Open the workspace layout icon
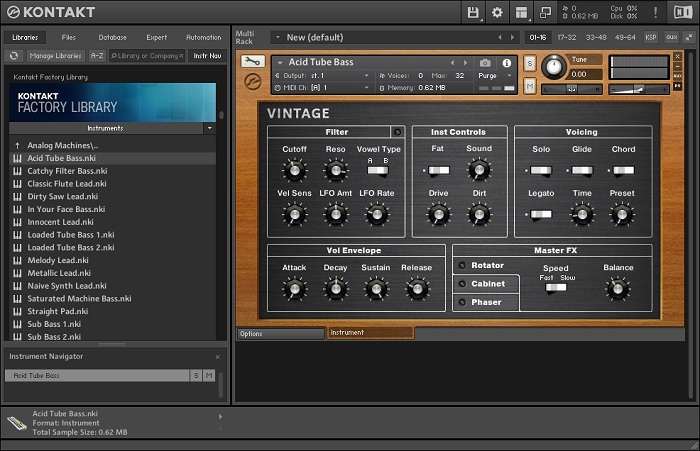 click(x=521, y=12)
